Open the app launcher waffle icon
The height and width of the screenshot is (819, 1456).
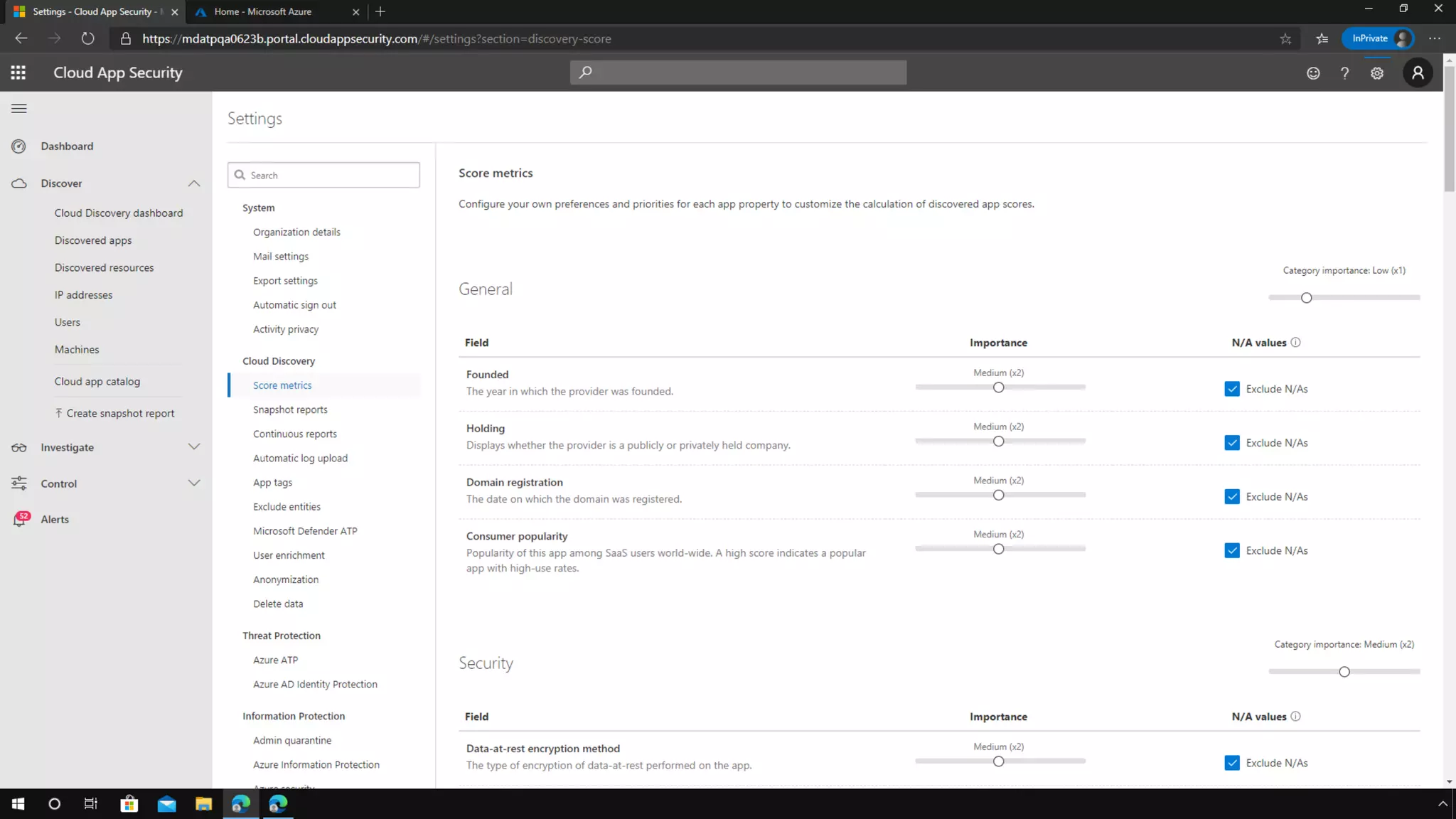point(18,73)
